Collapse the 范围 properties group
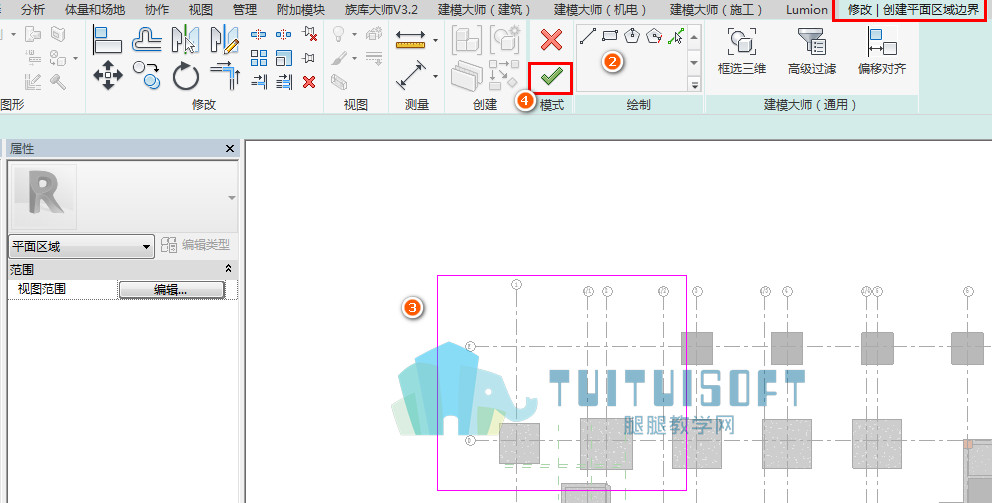992x503 pixels. coord(228,269)
